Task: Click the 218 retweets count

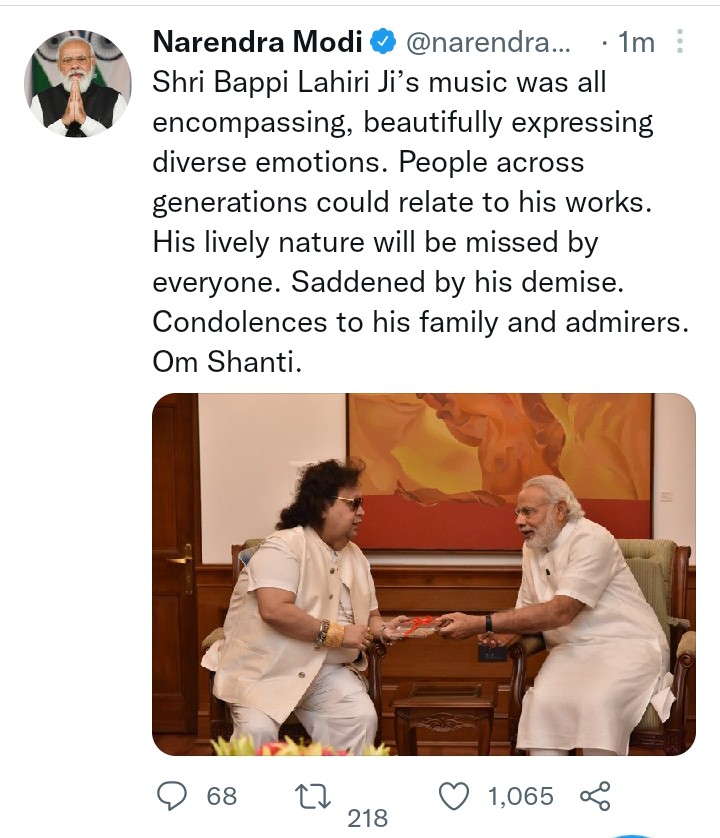Action: coord(368,818)
